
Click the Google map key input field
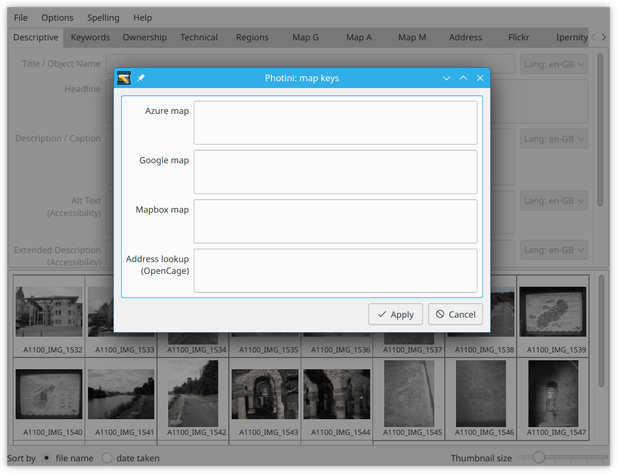point(335,172)
